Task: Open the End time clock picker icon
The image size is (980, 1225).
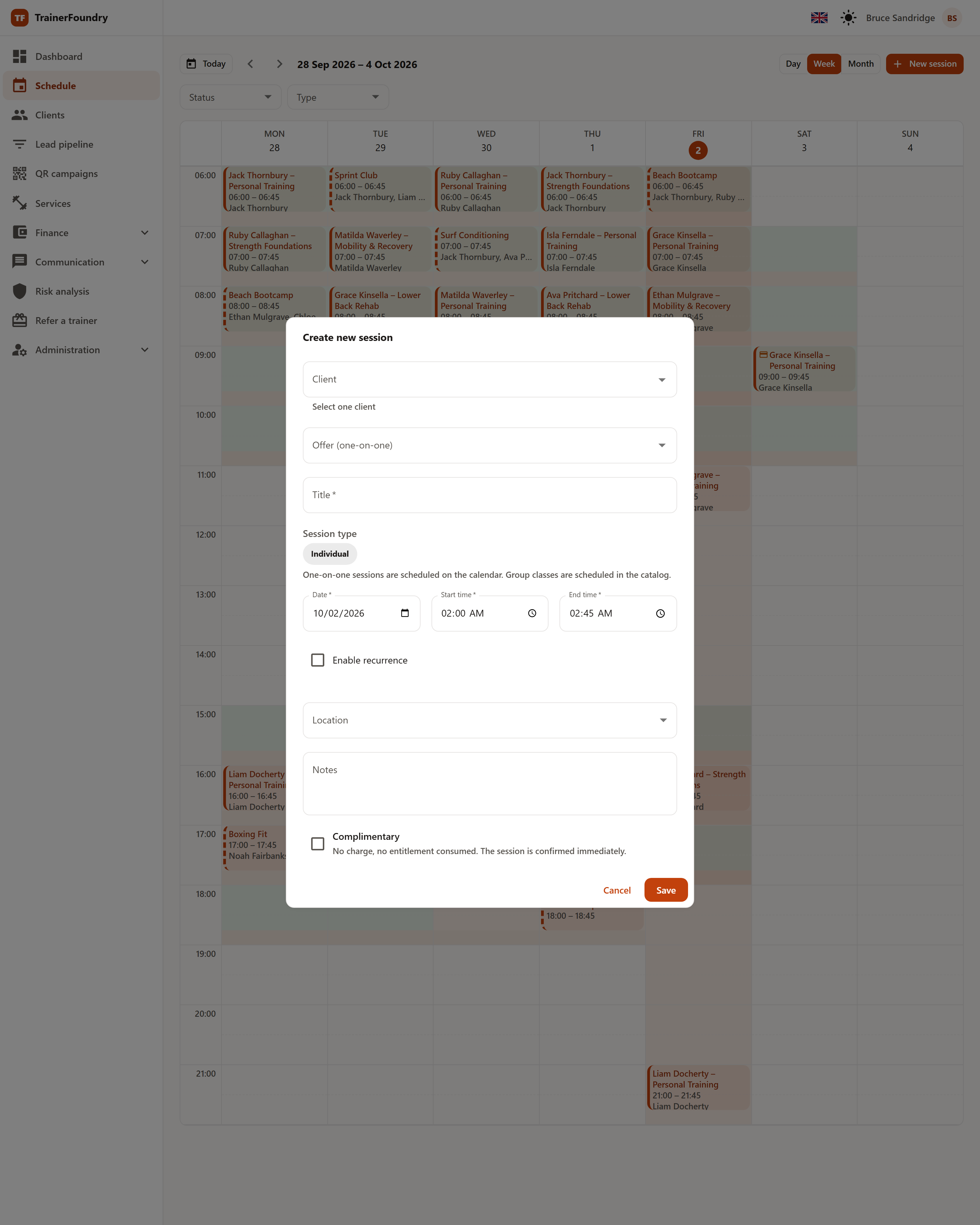Action: [x=660, y=613]
